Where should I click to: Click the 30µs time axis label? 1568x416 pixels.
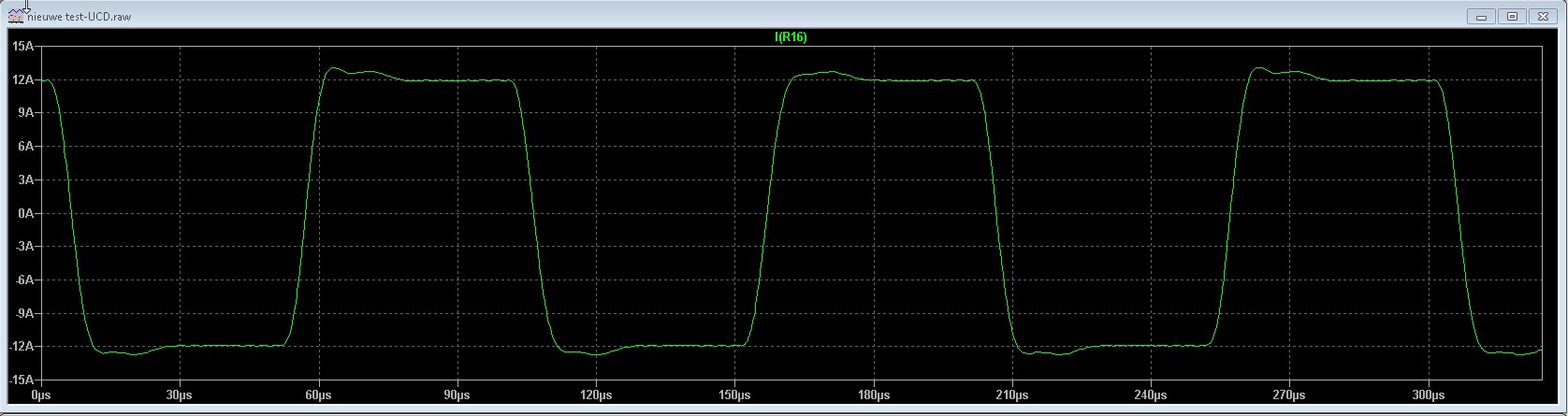(180, 395)
